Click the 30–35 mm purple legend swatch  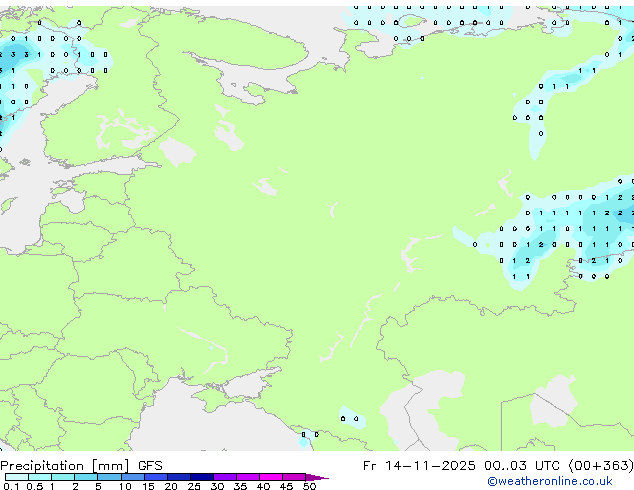tap(225, 477)
